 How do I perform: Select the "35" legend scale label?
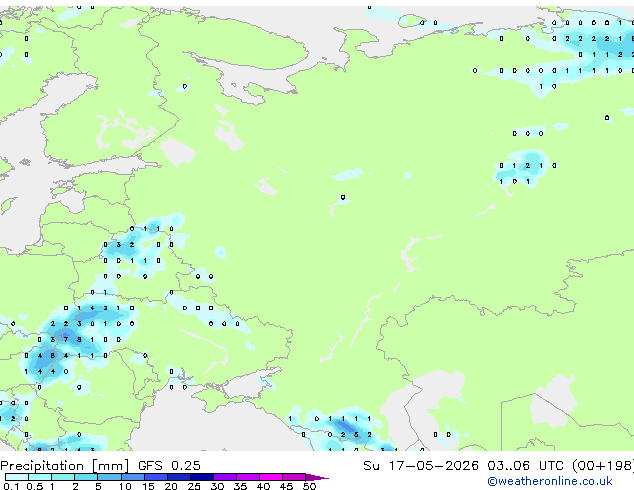pos(240,486)
